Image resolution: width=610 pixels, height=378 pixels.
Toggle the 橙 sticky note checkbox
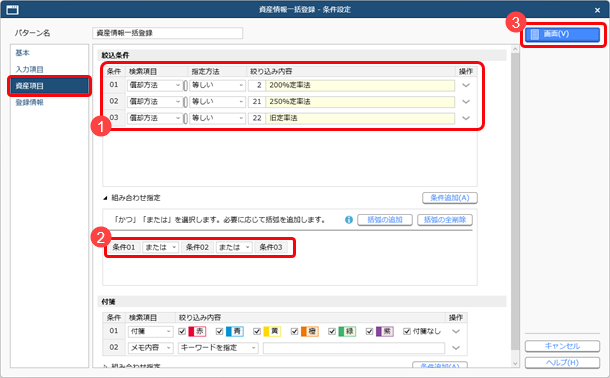click(294, 331)
